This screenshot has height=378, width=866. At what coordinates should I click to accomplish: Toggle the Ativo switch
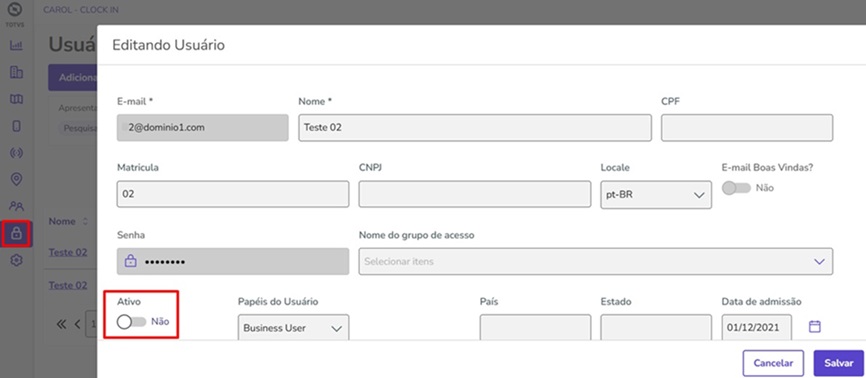[131, 322]
